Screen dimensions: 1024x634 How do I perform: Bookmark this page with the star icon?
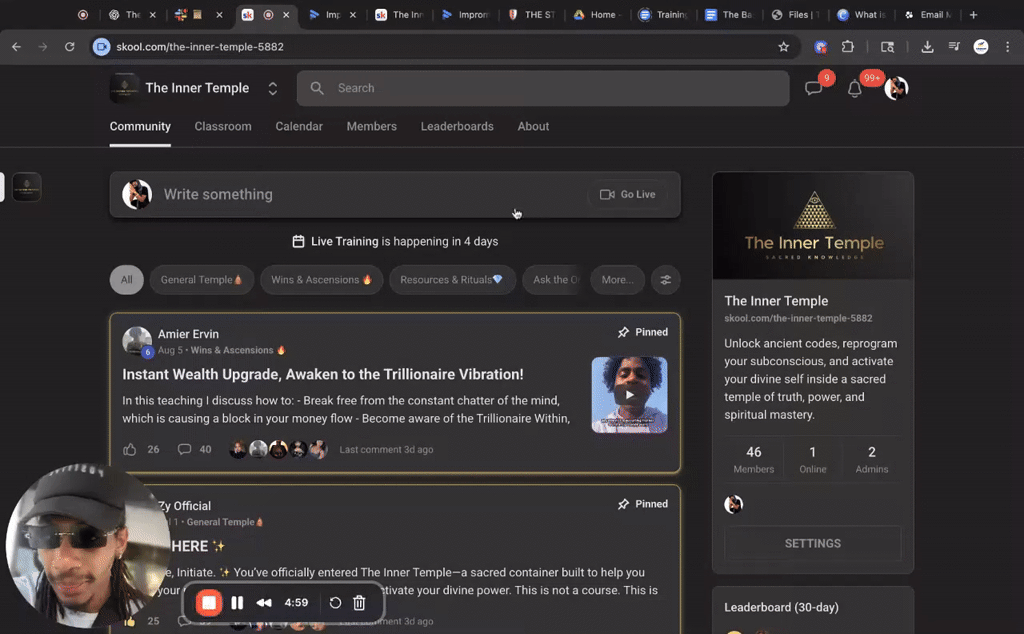pos(784,47)
